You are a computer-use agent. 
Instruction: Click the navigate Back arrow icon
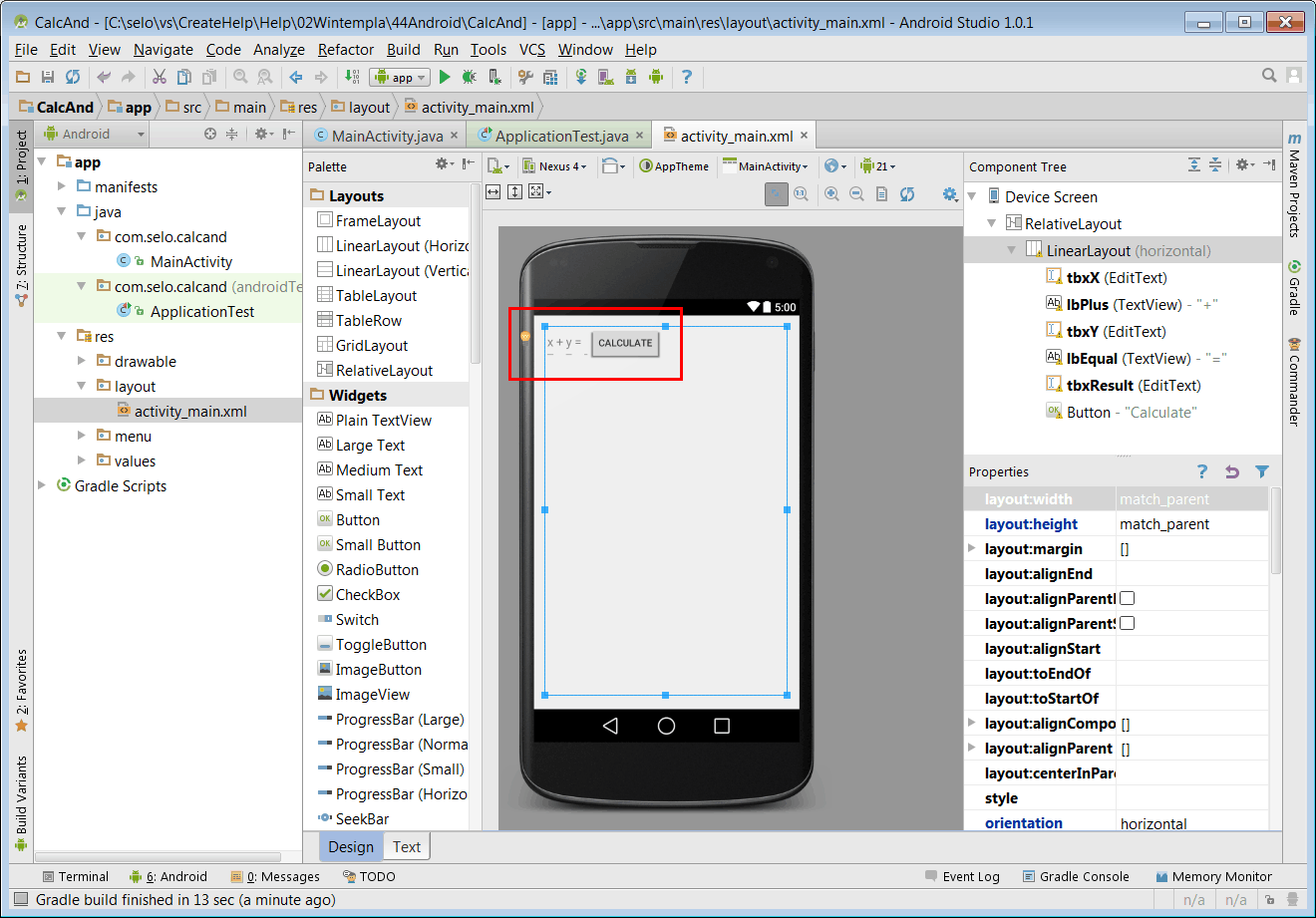tap(296, 77)
